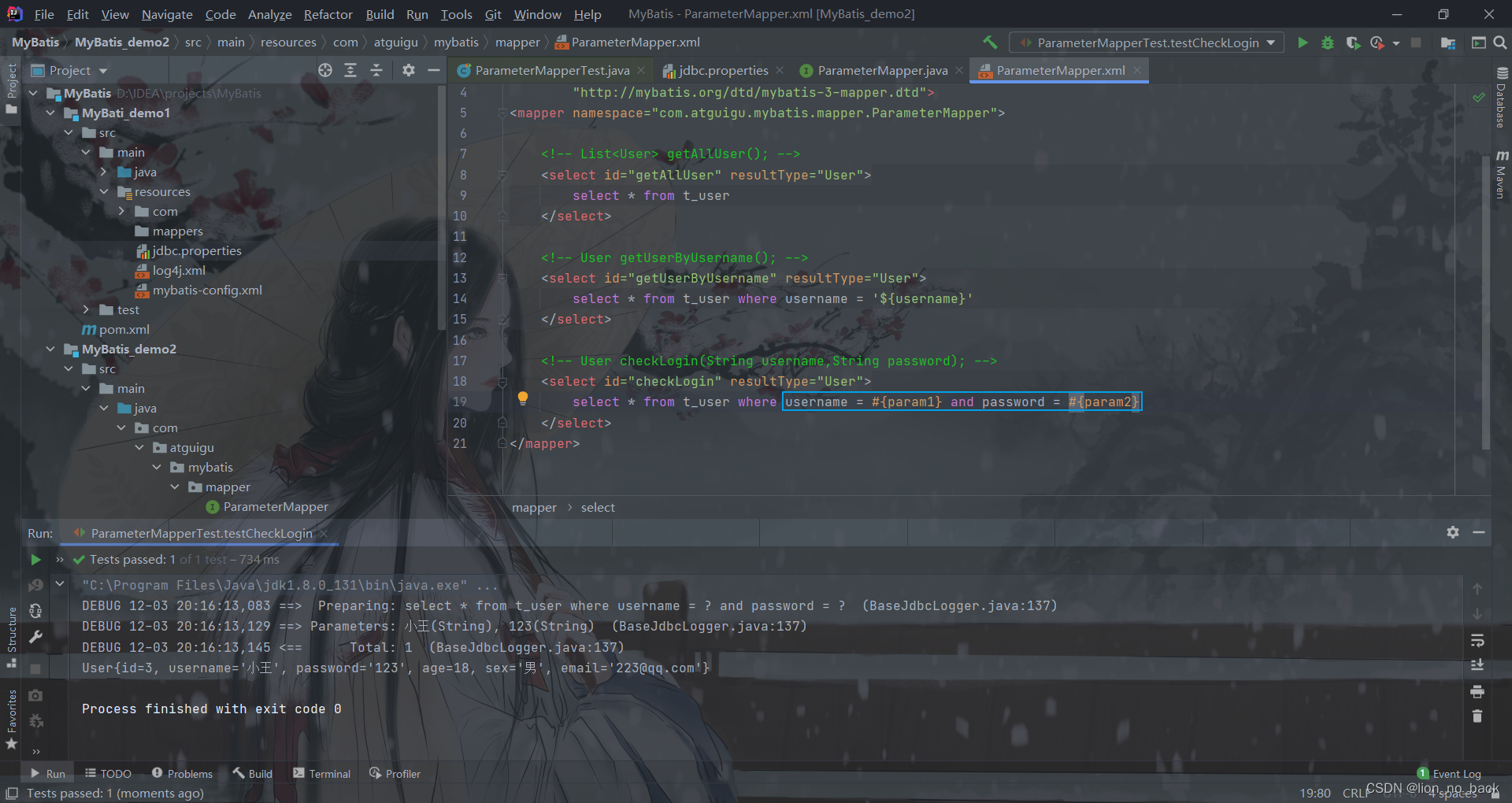Open Run panel settings gear
Viewport: 1512px width, 803px height.
(x=1453, y=532)
